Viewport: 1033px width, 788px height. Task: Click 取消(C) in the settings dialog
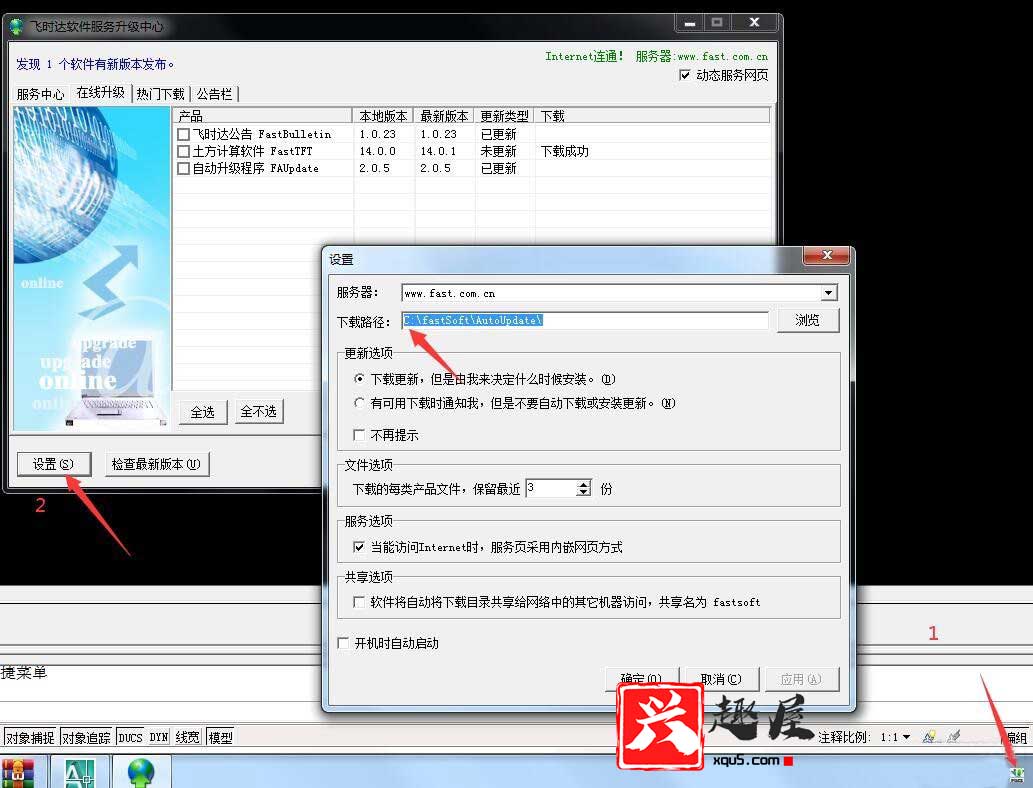click(721, 679)
